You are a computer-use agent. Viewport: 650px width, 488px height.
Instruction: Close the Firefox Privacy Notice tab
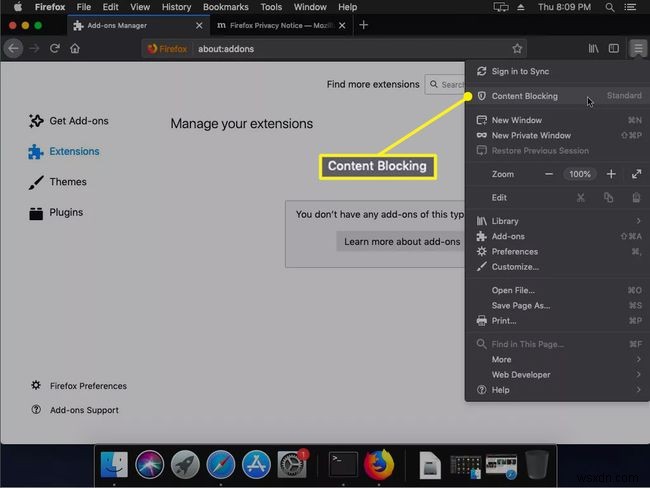342,26
